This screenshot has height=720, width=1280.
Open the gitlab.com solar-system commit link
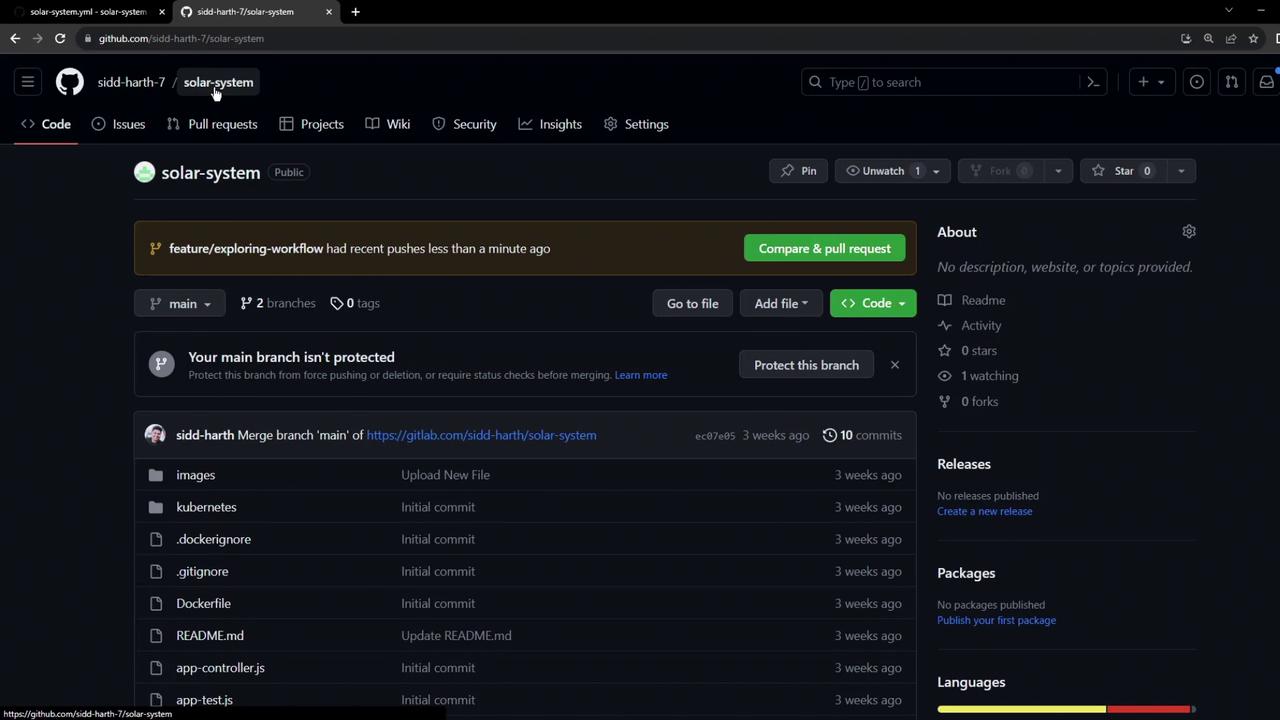point(481,435)
